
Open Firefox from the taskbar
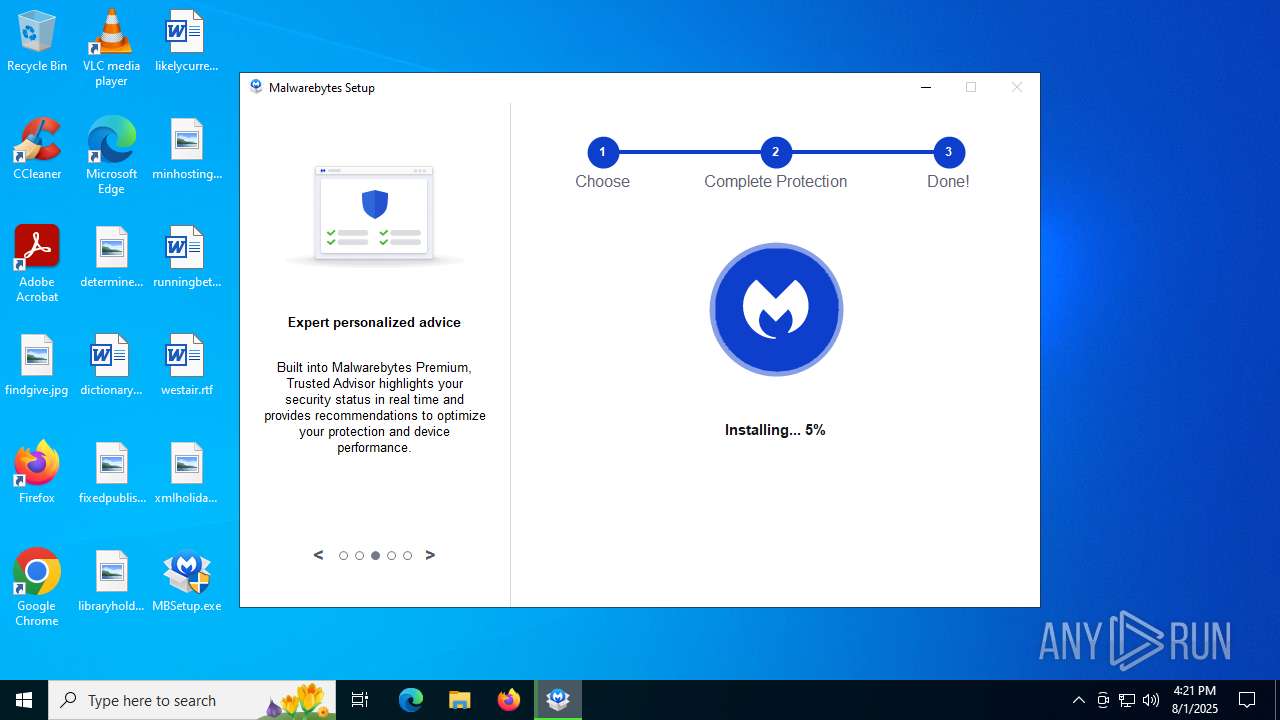point(509,700)
